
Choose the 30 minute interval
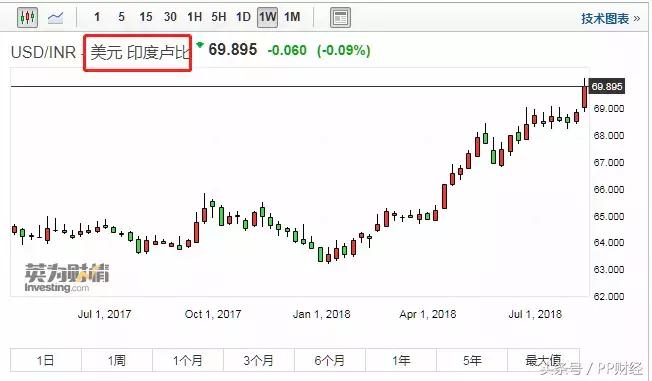[170, 17]
